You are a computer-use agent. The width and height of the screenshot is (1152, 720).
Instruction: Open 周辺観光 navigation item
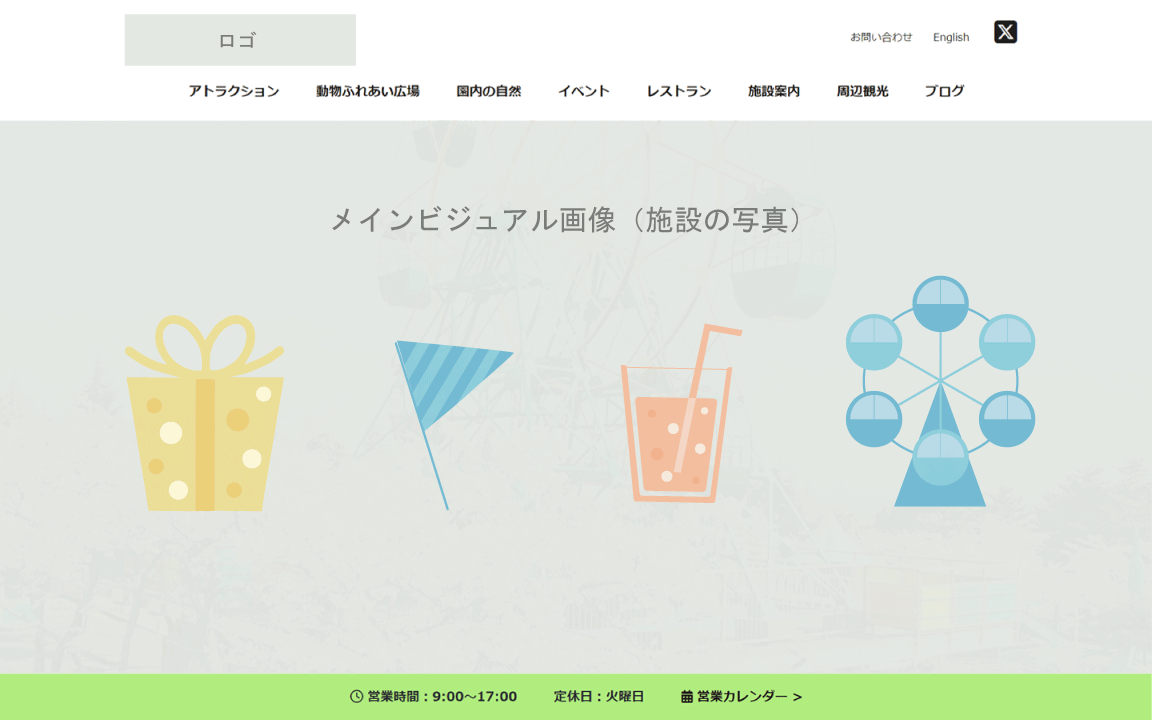[863, 91]
